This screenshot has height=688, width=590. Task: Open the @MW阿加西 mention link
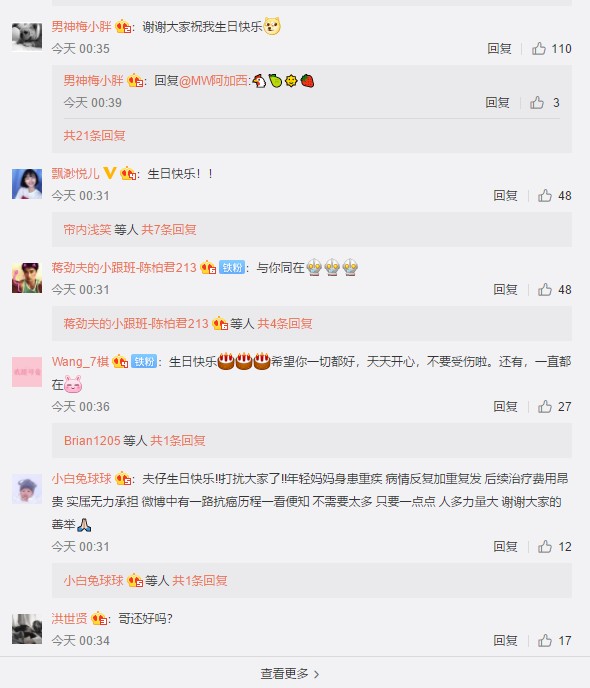[x=214, y=81]
